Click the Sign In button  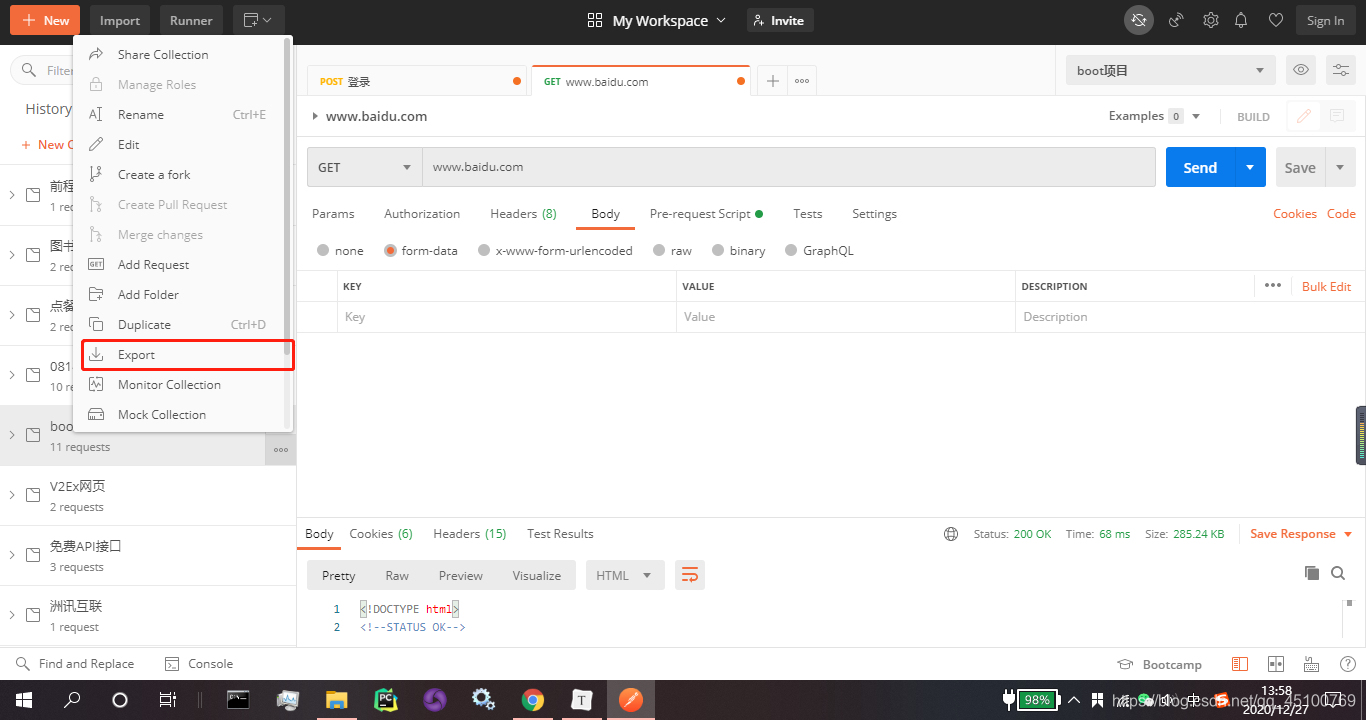pyautogui.click(x=1325, y=20)
